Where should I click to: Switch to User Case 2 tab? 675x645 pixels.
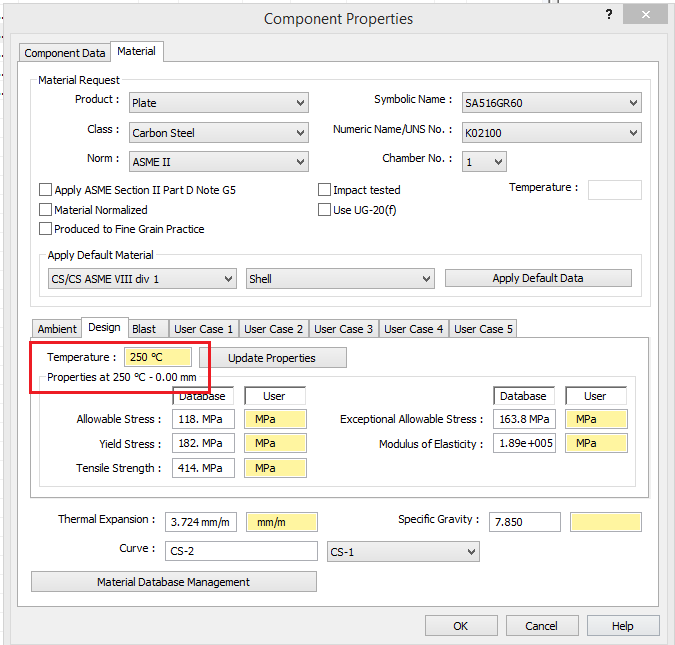[273, 329]
